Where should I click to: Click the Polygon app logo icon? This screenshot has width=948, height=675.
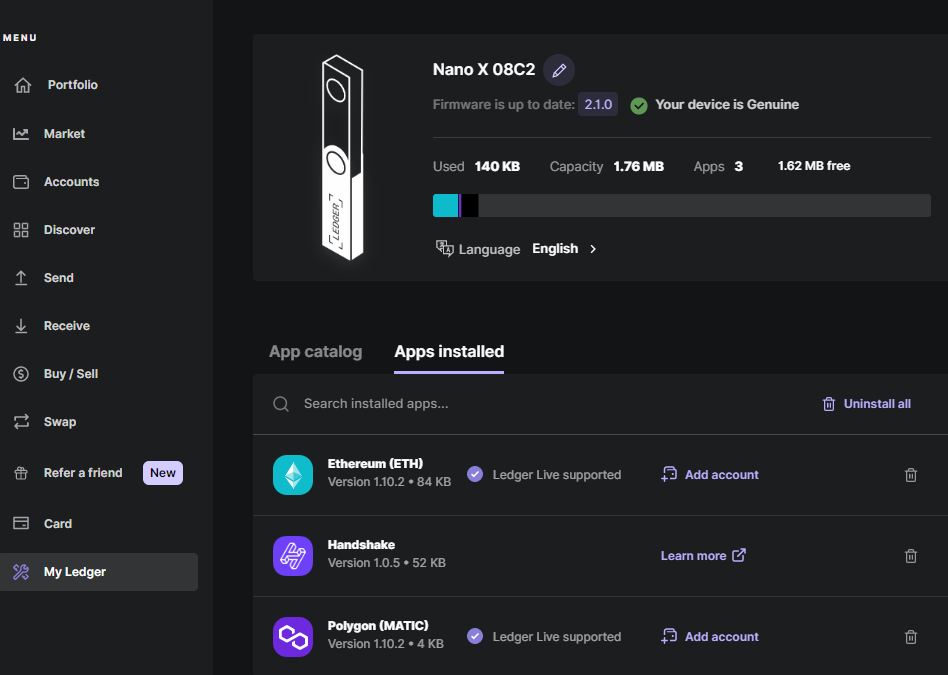(x=293, y=637)
